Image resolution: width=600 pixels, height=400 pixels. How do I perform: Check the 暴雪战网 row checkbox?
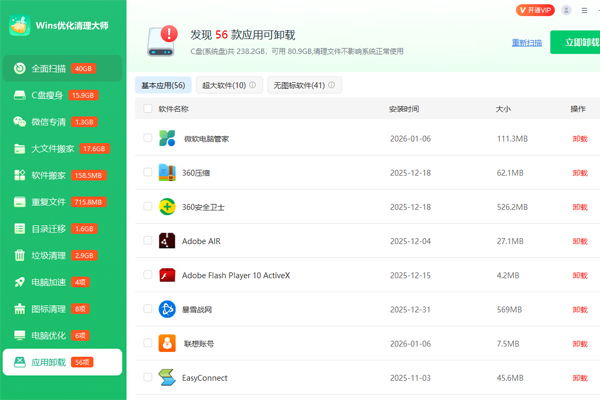[148, 309]
